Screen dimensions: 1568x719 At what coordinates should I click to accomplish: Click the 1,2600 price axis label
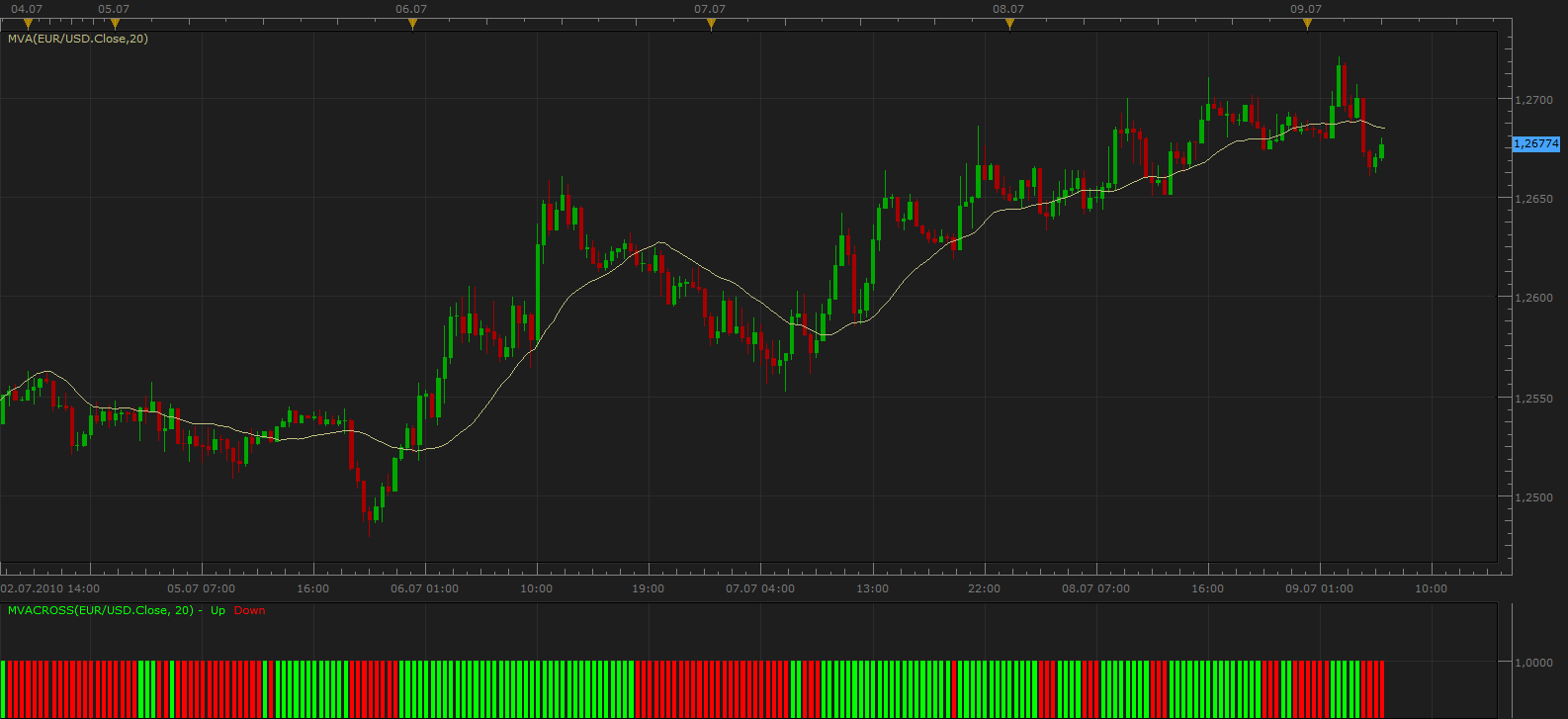[x=1533, y=298]
